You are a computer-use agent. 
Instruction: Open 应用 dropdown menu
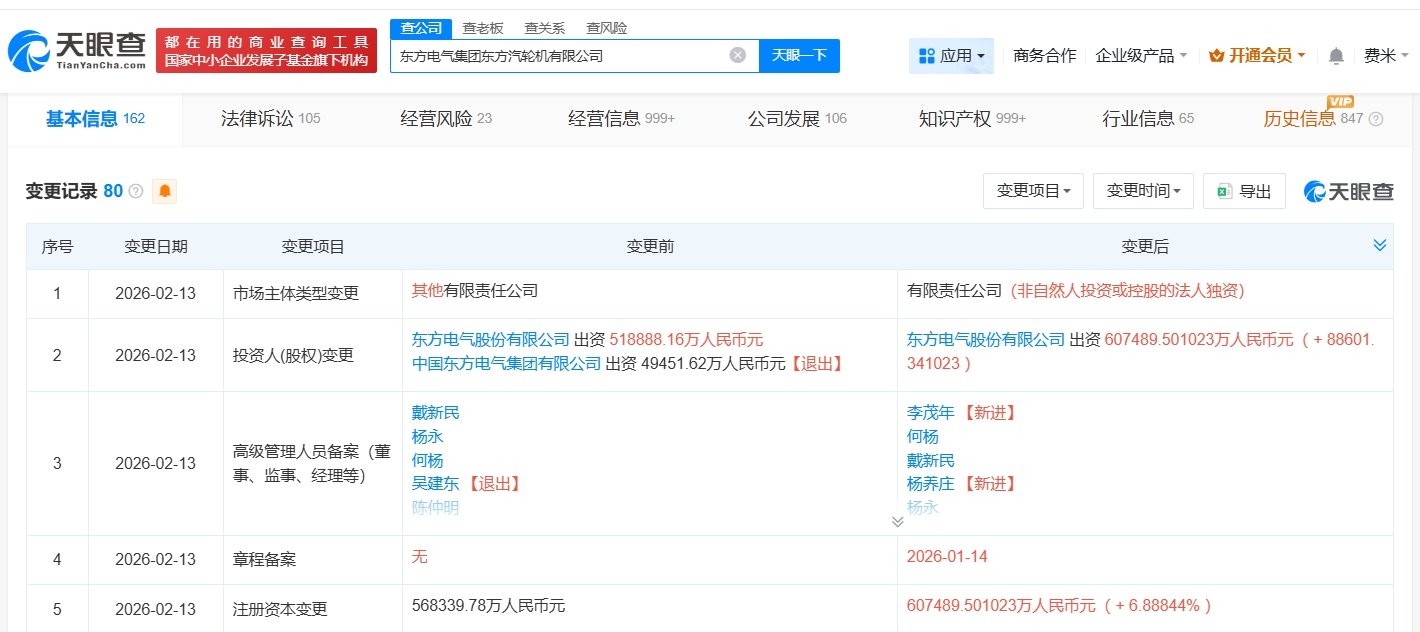pos(951,56)
